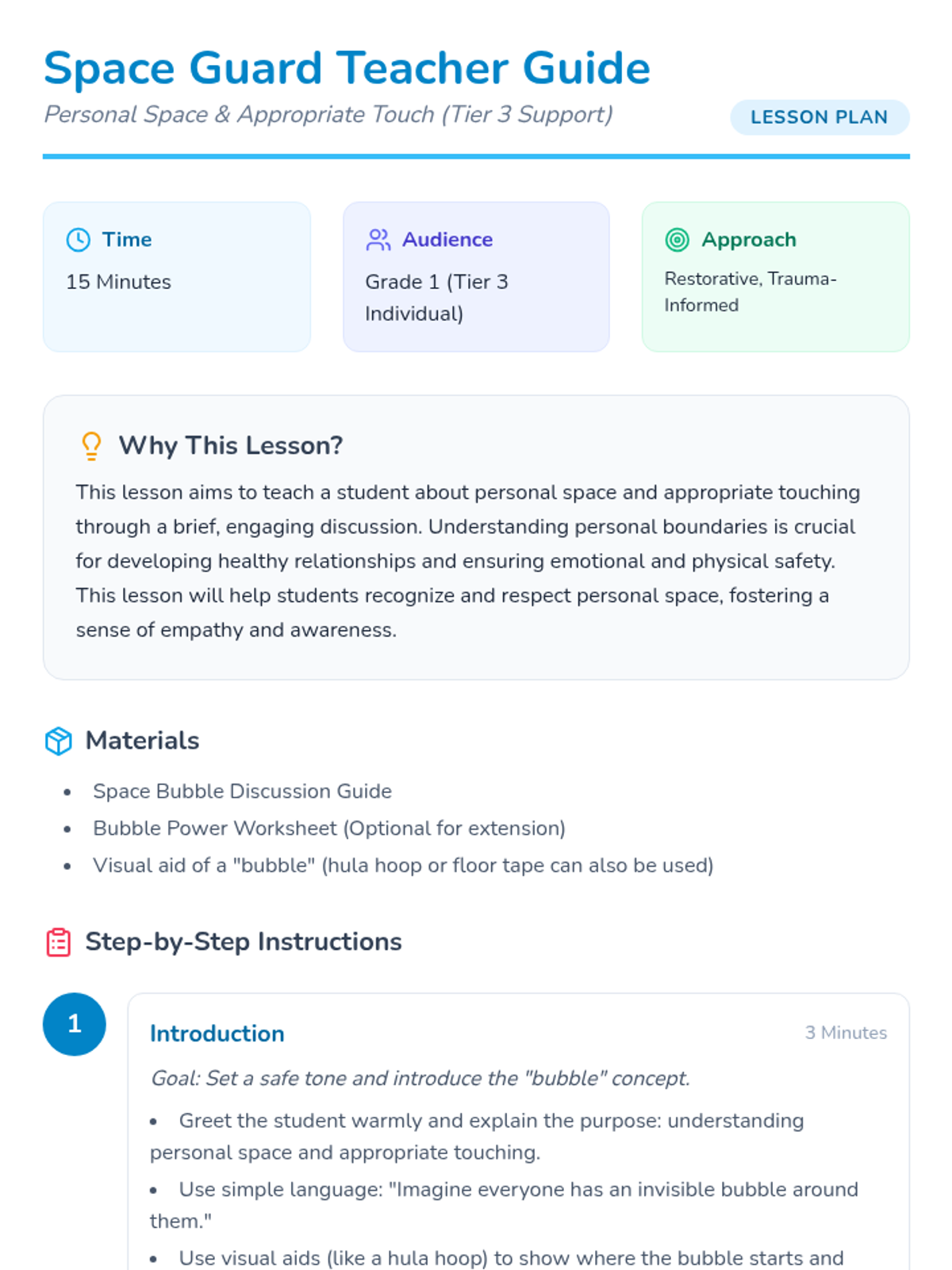Viewport: 952px width, 1270px height.
Task: Click Space Bubble Discussion Guide material item
Action: tap(242, 791)
